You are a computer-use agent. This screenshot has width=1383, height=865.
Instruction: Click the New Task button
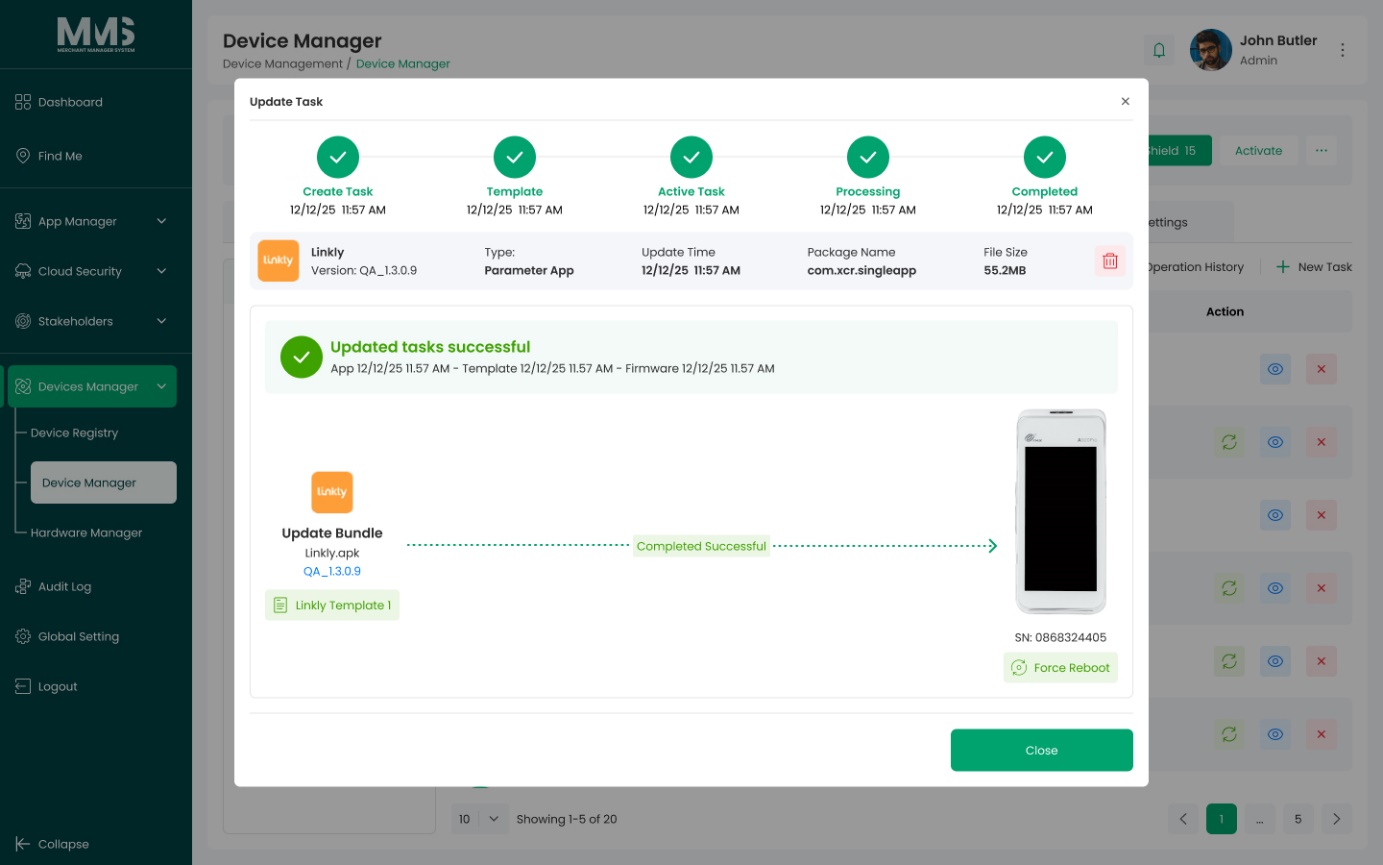[x=1314, y=267]
